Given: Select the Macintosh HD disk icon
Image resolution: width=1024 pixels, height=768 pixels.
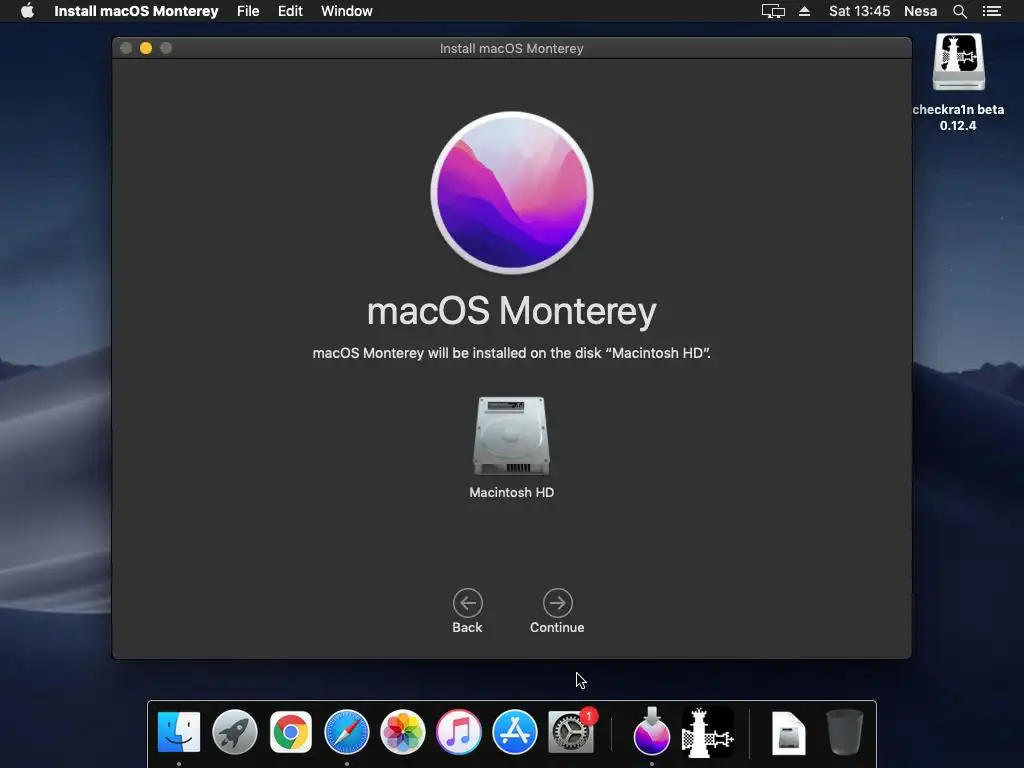Looking at the screenshot, I should pos(511,436).
